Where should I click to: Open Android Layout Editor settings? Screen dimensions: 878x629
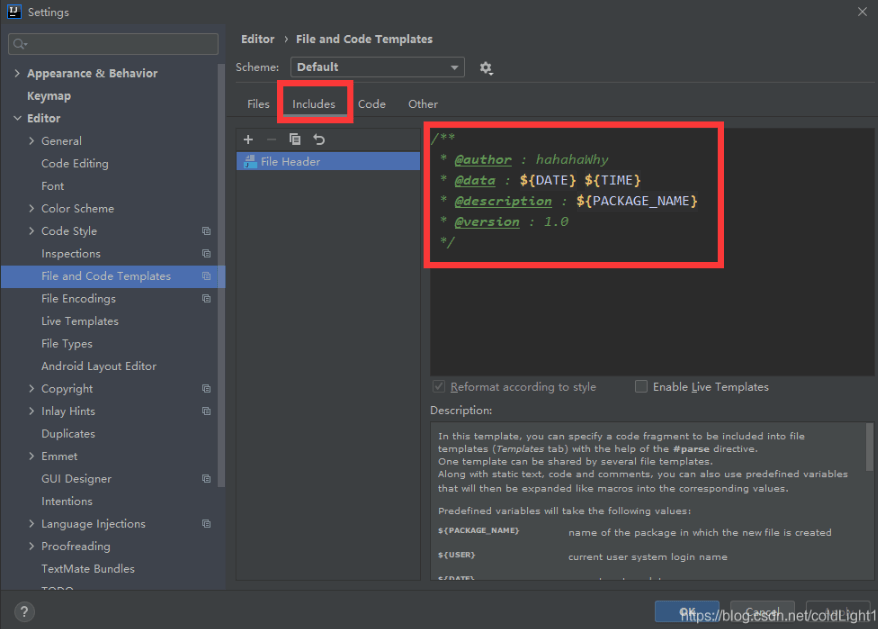[x=99, y=366]
